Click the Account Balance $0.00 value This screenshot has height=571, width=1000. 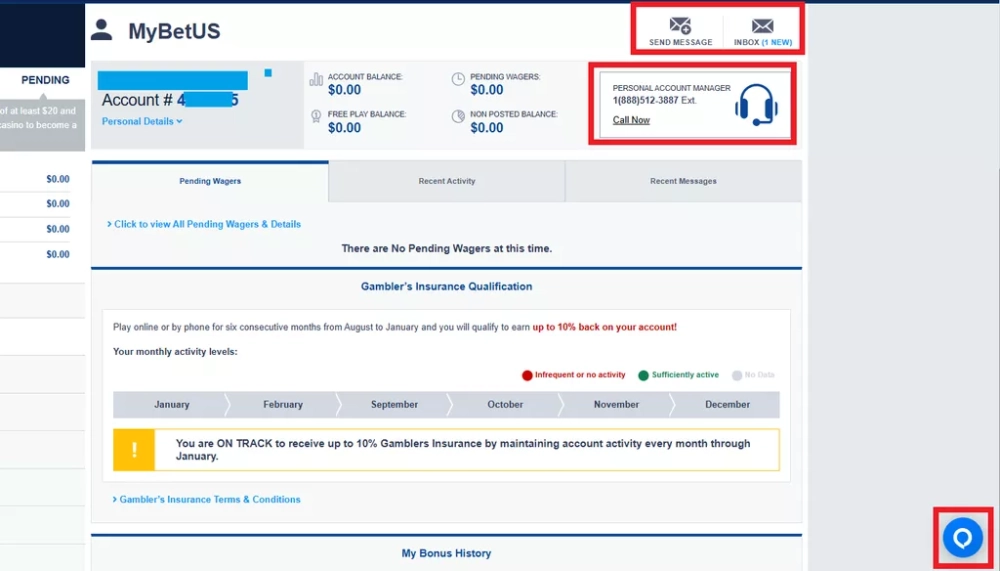click(344, 90)
